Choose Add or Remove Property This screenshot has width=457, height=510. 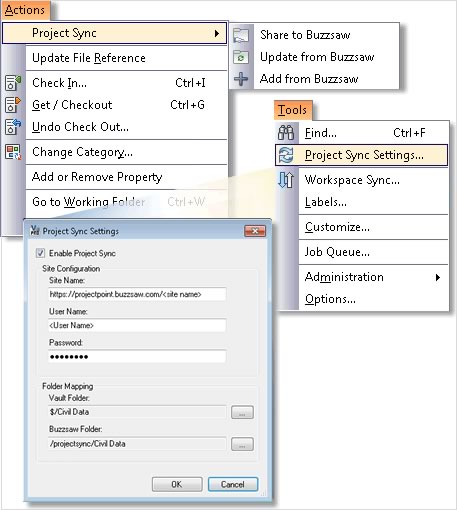click(127, 177)
